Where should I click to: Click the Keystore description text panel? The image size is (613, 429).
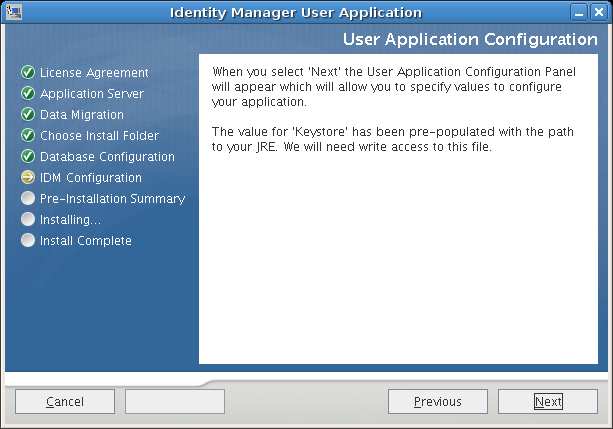(397, 208)
